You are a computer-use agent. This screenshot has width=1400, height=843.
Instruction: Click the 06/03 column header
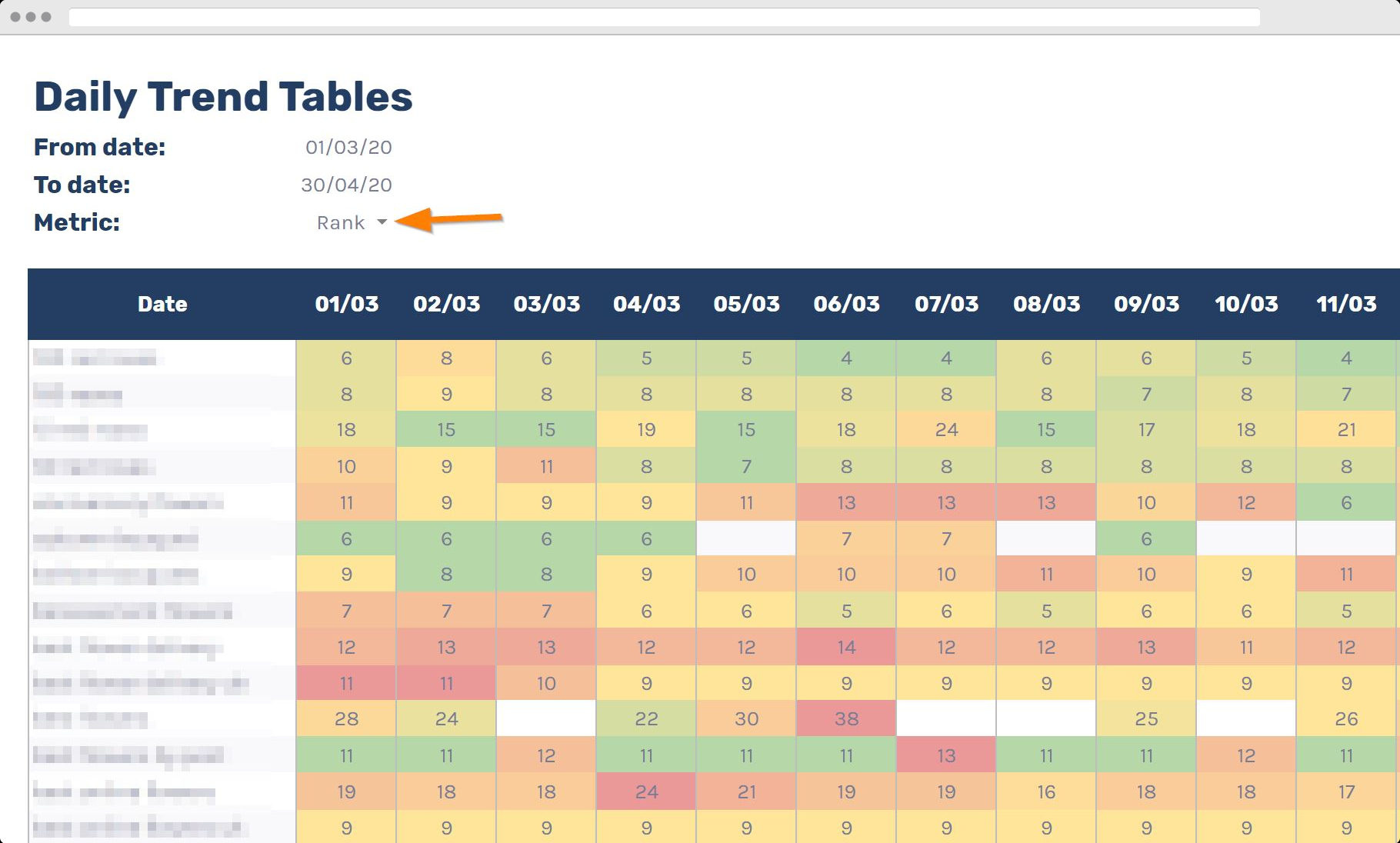point(845,304)
